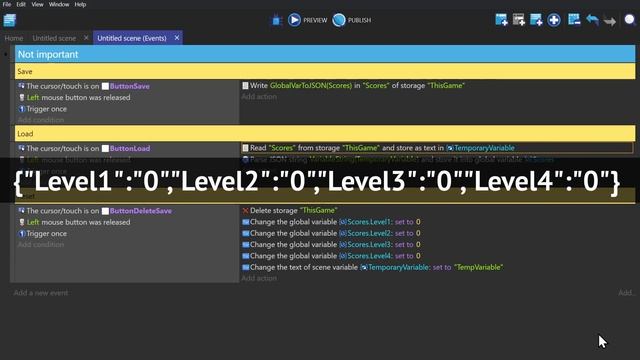Click the Publish globe icon
The height and width of the screenshot is (360, 640).
click(339, 20)
